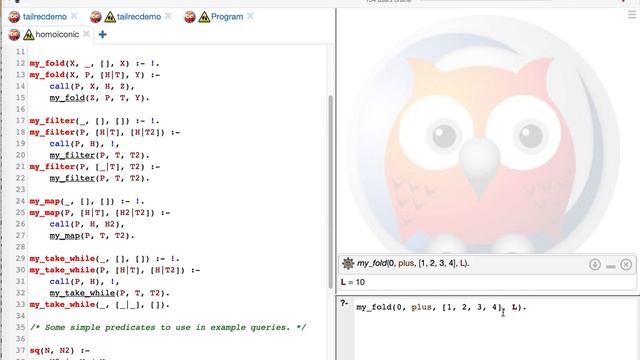Click the warning icon on second tailrecdemo tab
The width and height of the screenshot is (640, 360).
click(x=110, y=17)
